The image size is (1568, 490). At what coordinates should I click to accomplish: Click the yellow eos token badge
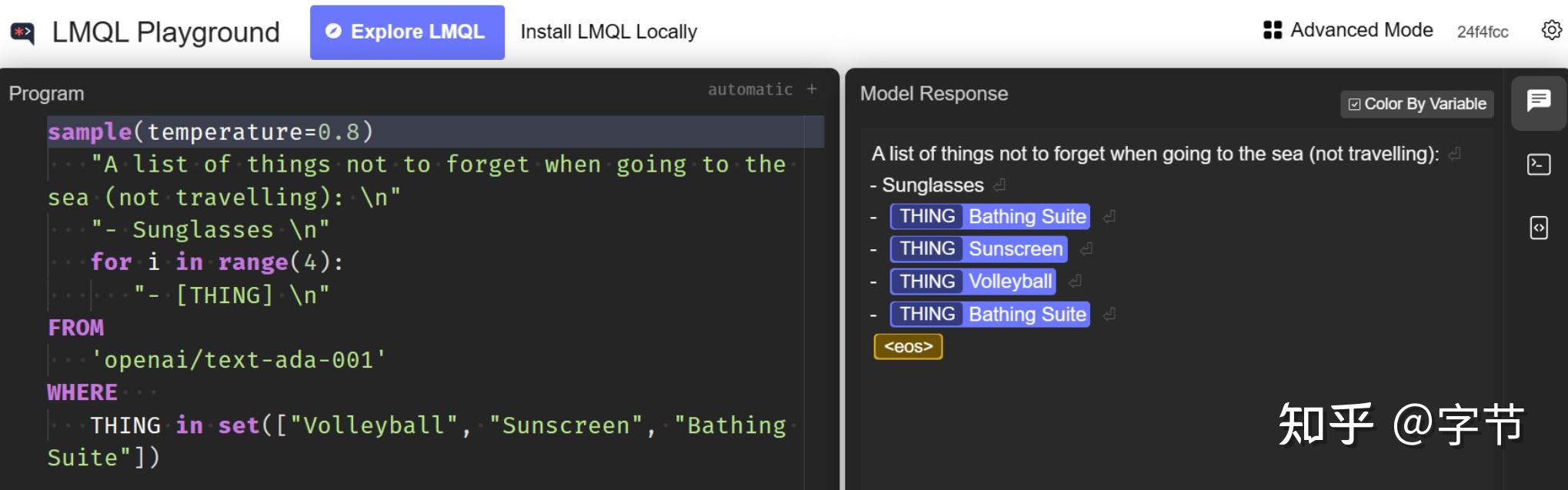[x=908, y=347]
